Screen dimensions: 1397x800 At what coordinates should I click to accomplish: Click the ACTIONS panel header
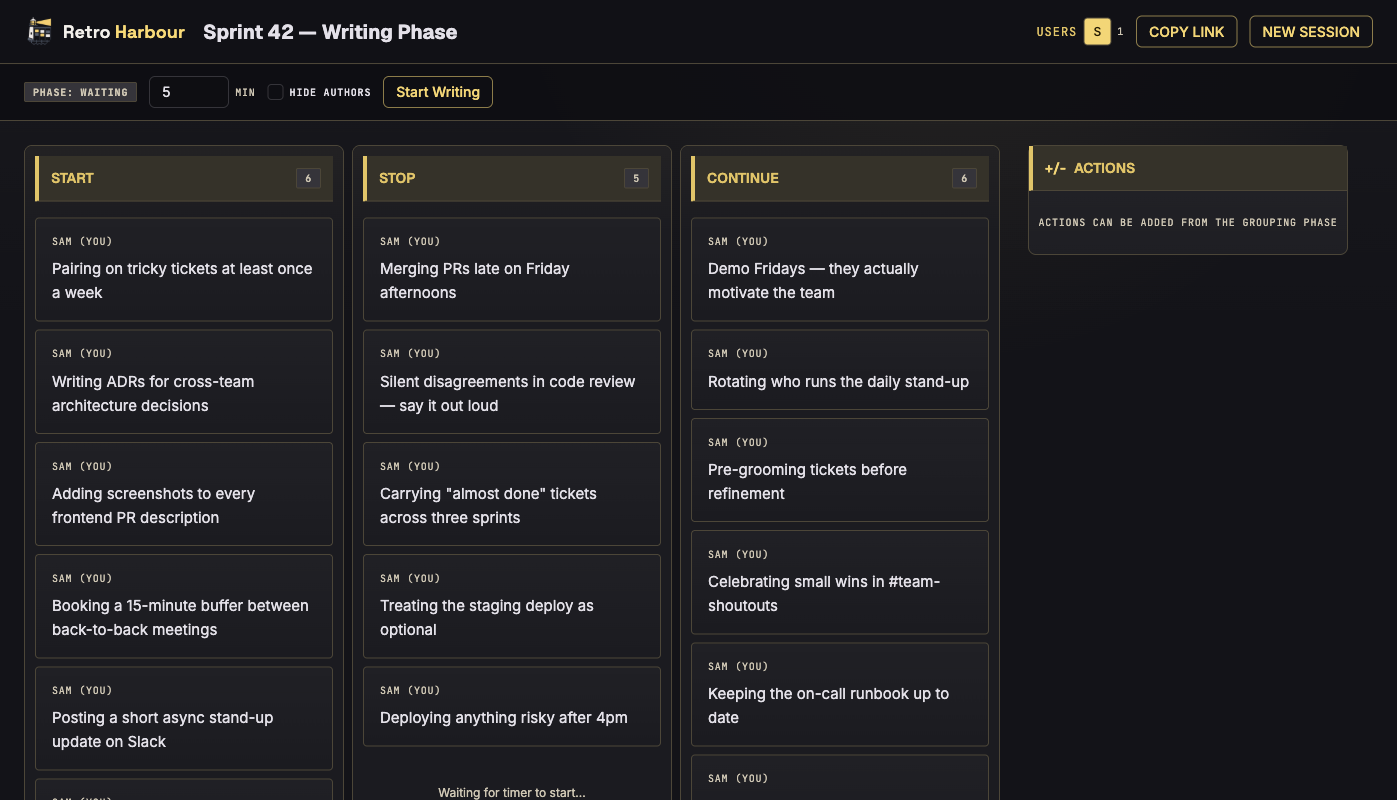(1188, 168)
